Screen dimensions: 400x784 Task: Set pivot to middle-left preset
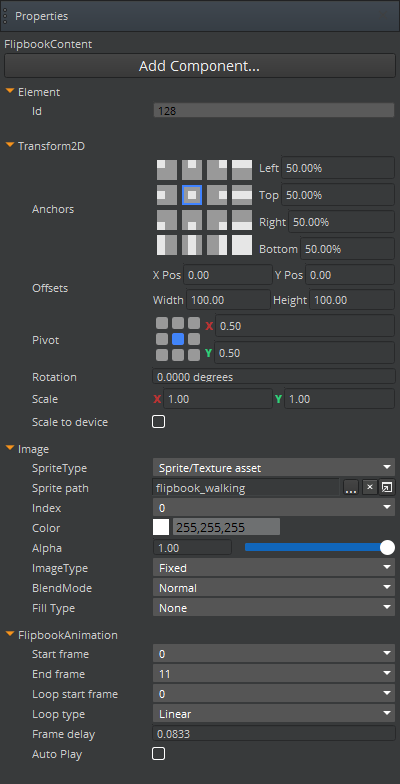click(x=162, y=339)
